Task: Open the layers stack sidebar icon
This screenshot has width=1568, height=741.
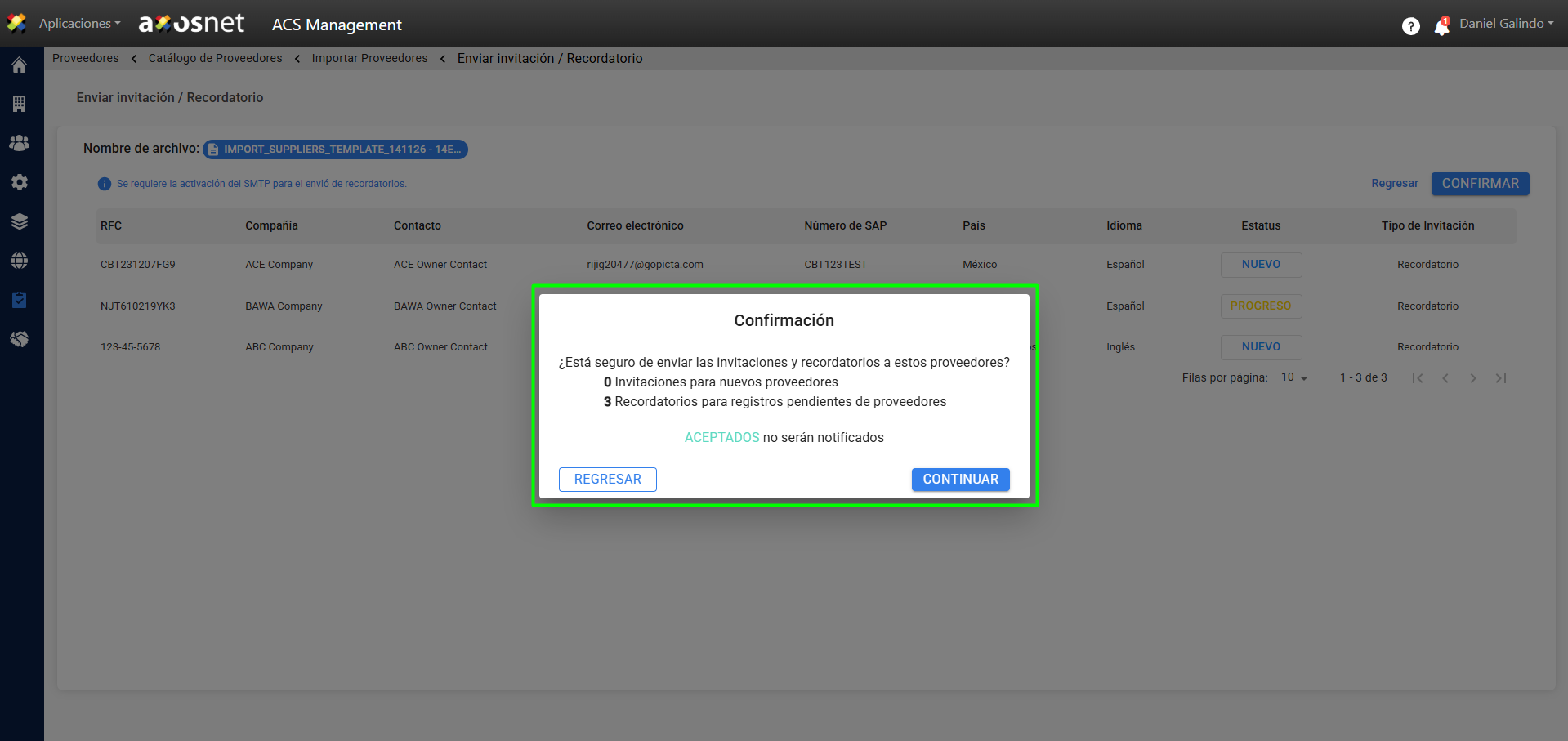Action: tap(20, 221)
